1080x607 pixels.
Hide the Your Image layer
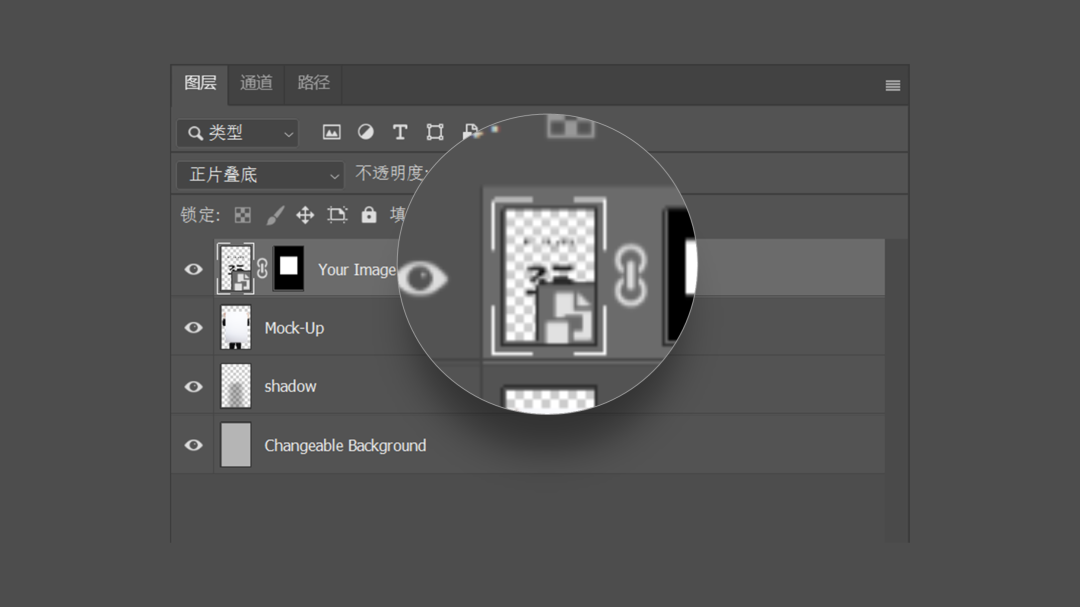194,269
